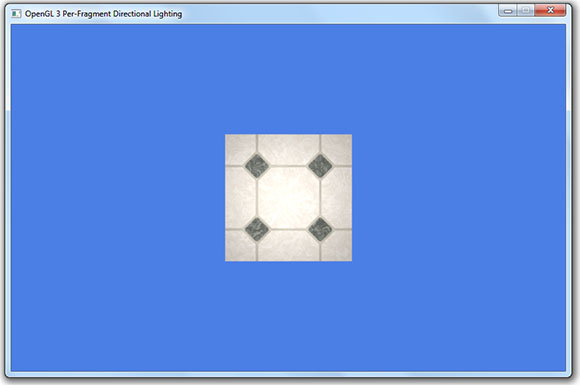Close the Per-Fragment Directional Lighting window
This screenshot has height=385, width=580.
point(550,11)
